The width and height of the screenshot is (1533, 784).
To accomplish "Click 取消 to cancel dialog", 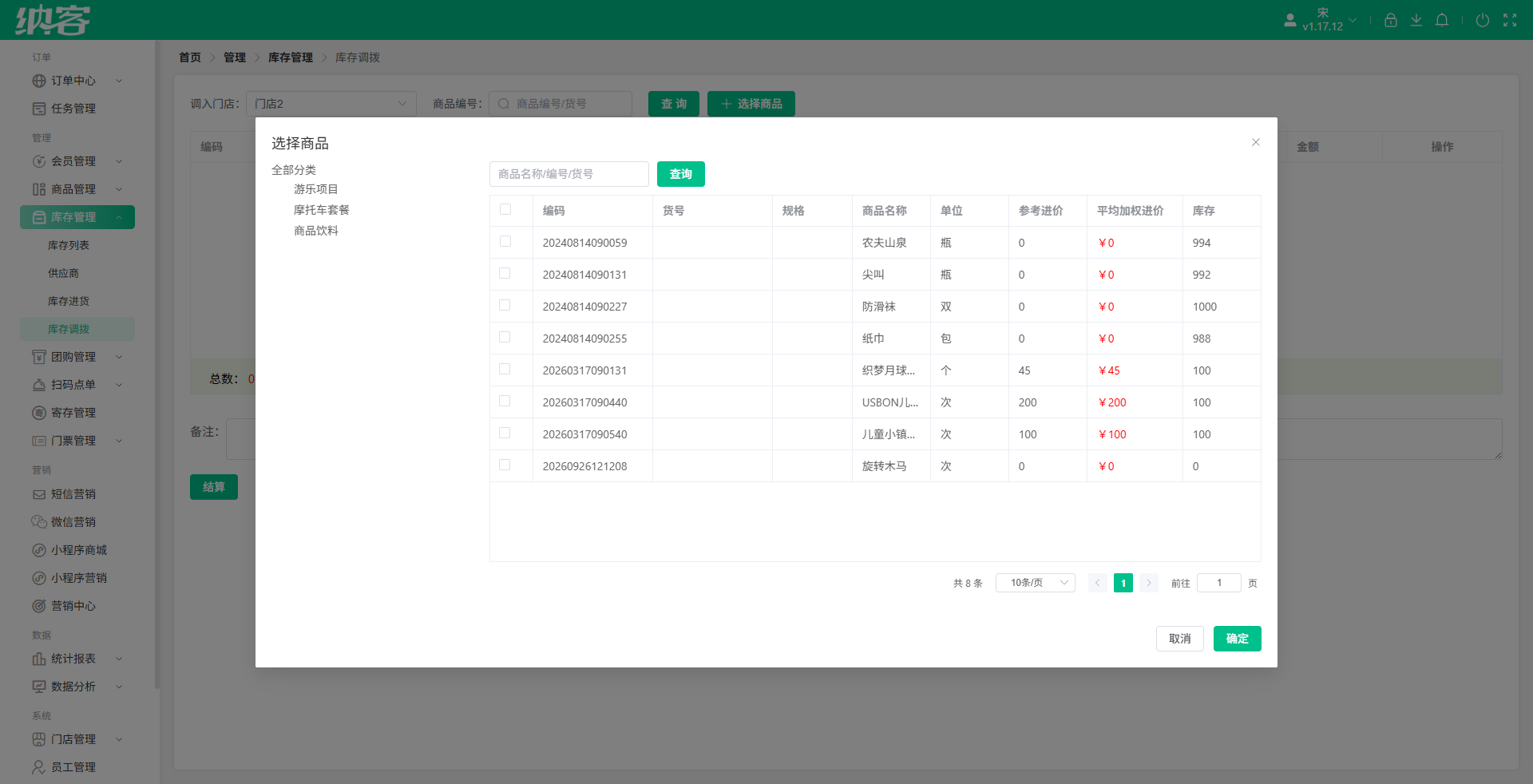I will click(x=1180, y=639).
